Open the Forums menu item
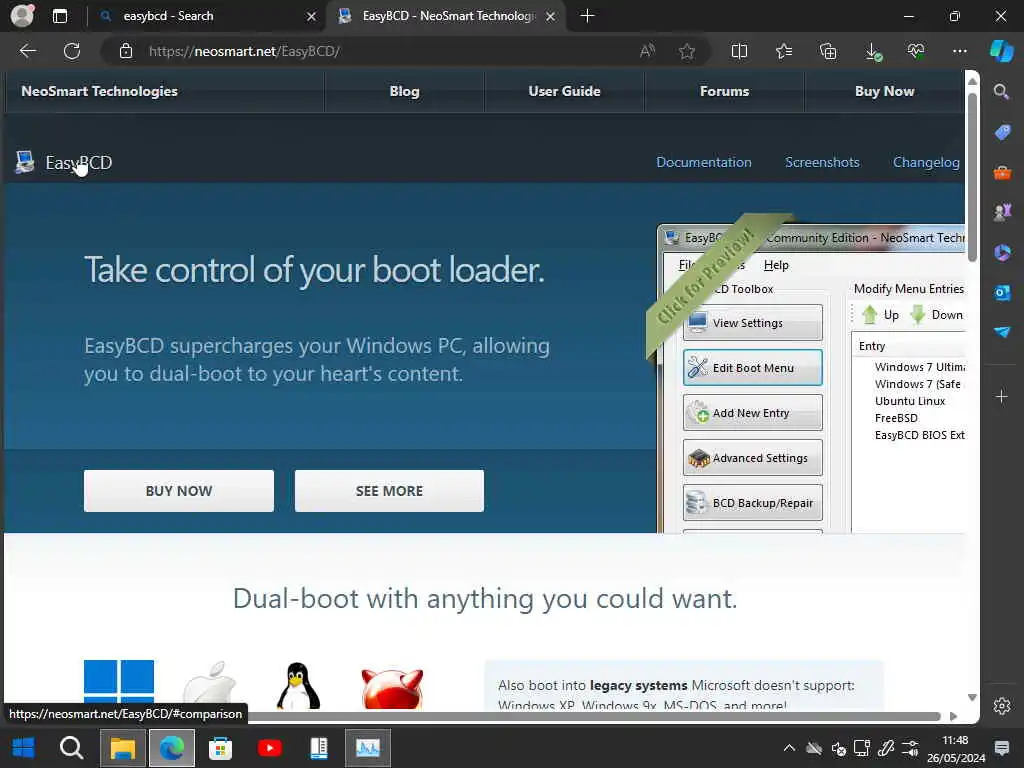 [x=724, y=91]
